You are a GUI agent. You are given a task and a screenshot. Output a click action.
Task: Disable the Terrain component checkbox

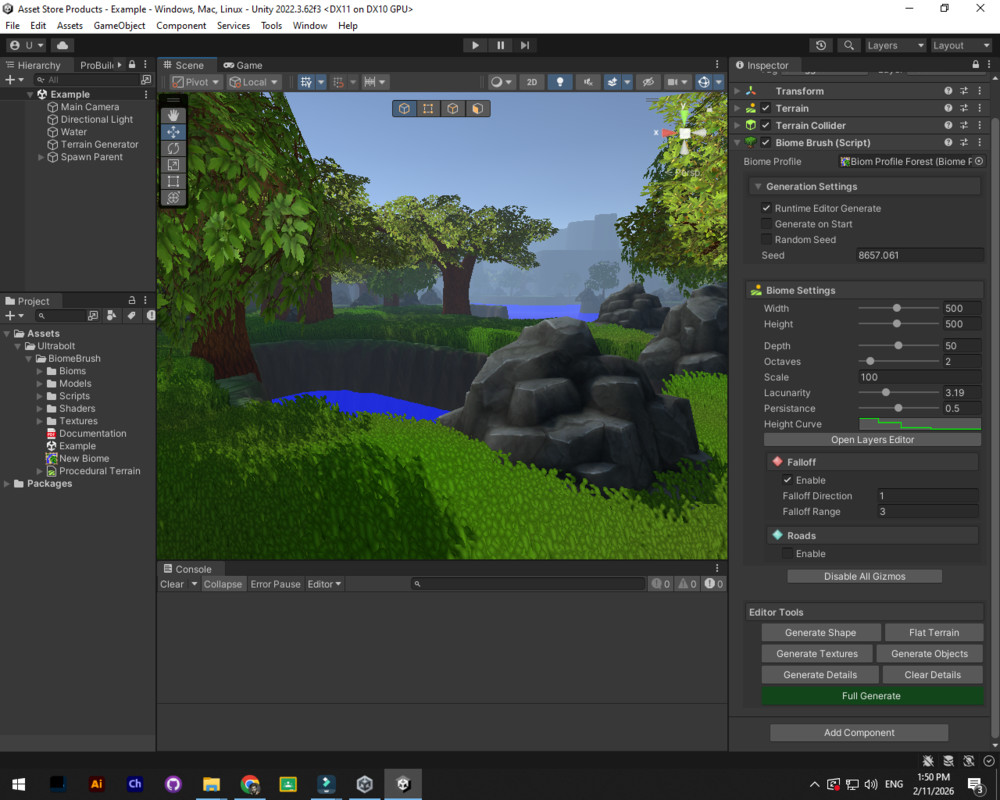pyautogui.click(x=766, y=108)
